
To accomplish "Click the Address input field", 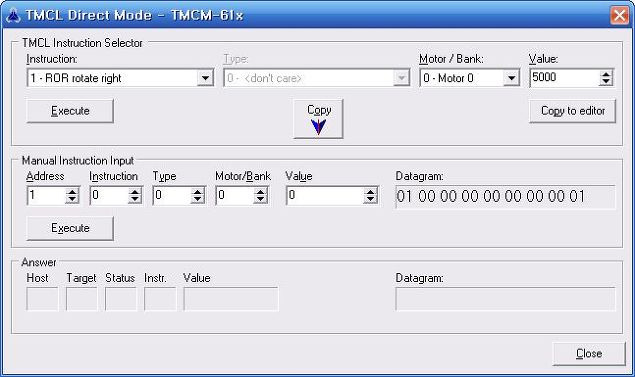I will 46,196.
